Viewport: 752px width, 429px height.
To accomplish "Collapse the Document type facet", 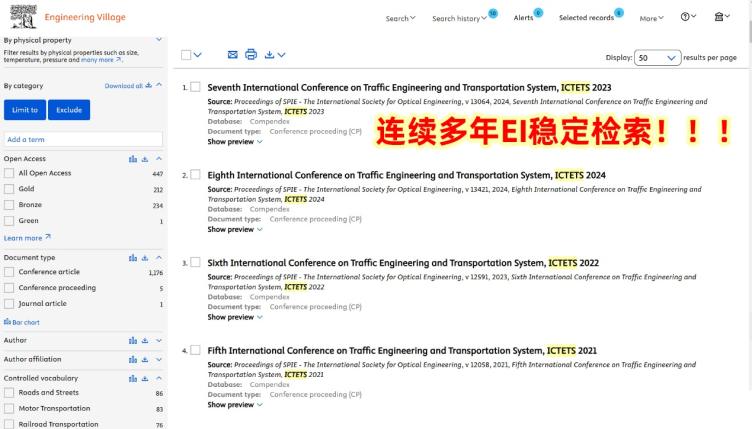I will pyautogui.click(x=159, y=257).
